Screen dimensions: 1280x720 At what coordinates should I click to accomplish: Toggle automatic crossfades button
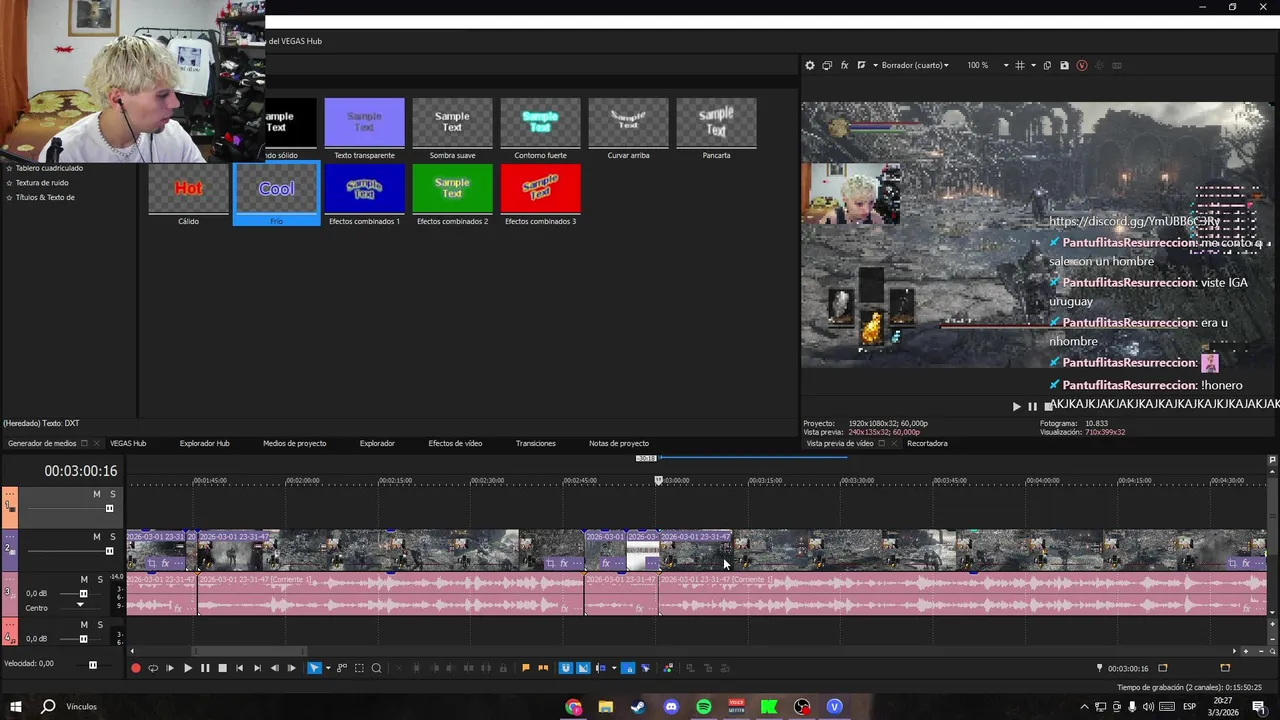tap(583, 668)
